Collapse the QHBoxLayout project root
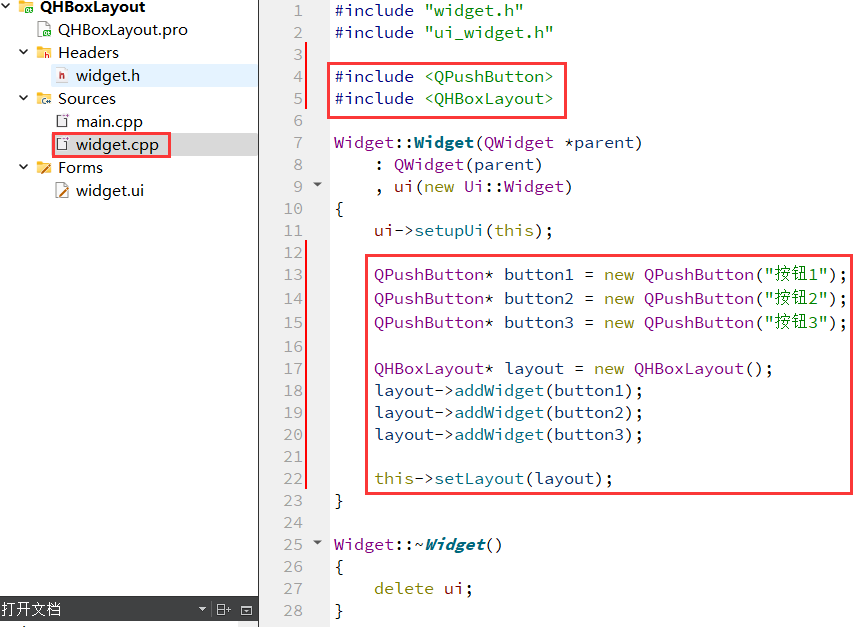Image resolution: width=861 pixels, height=627 pixels. [x=7, y=7]
